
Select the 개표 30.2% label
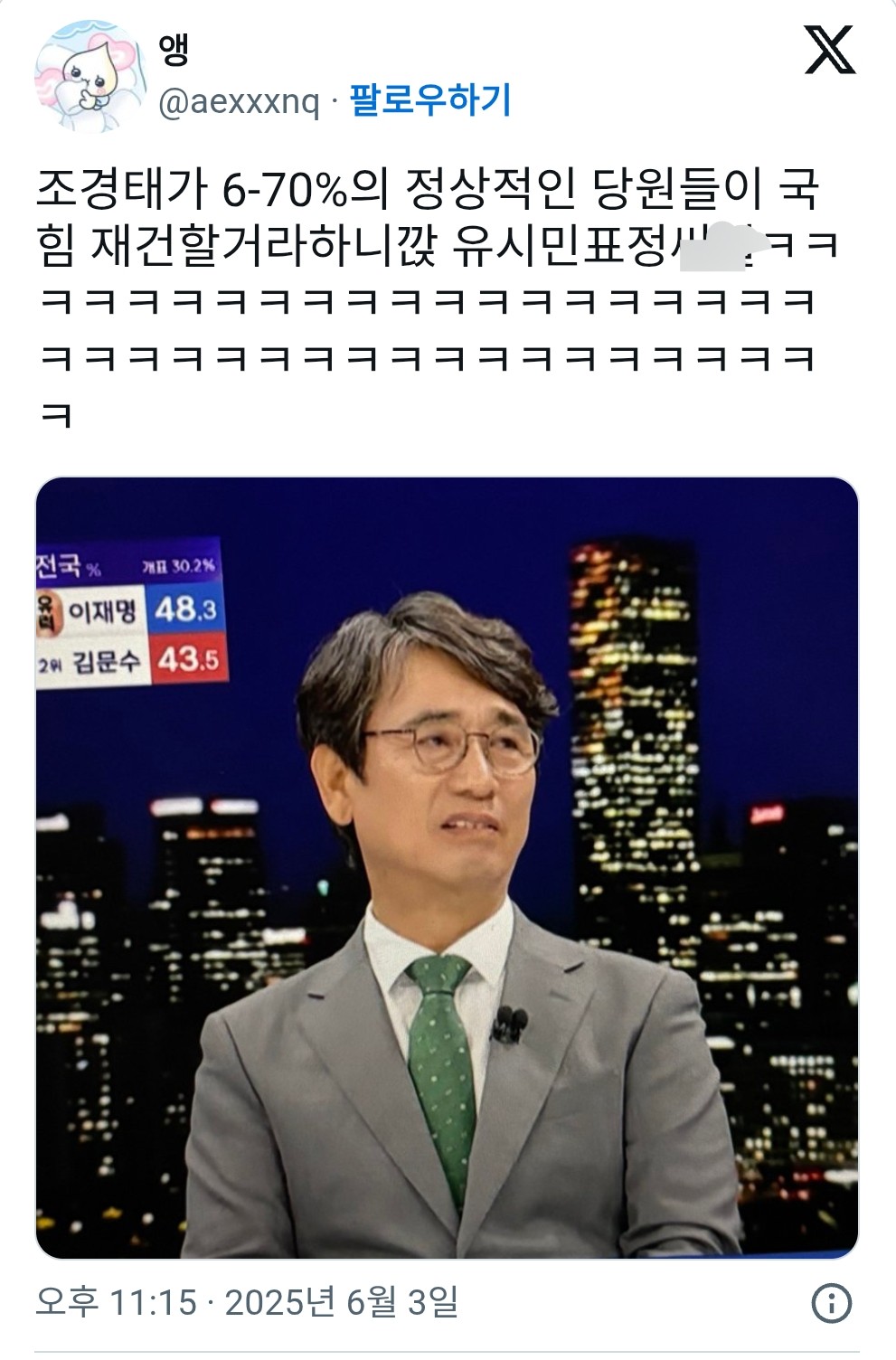point(178,566)
